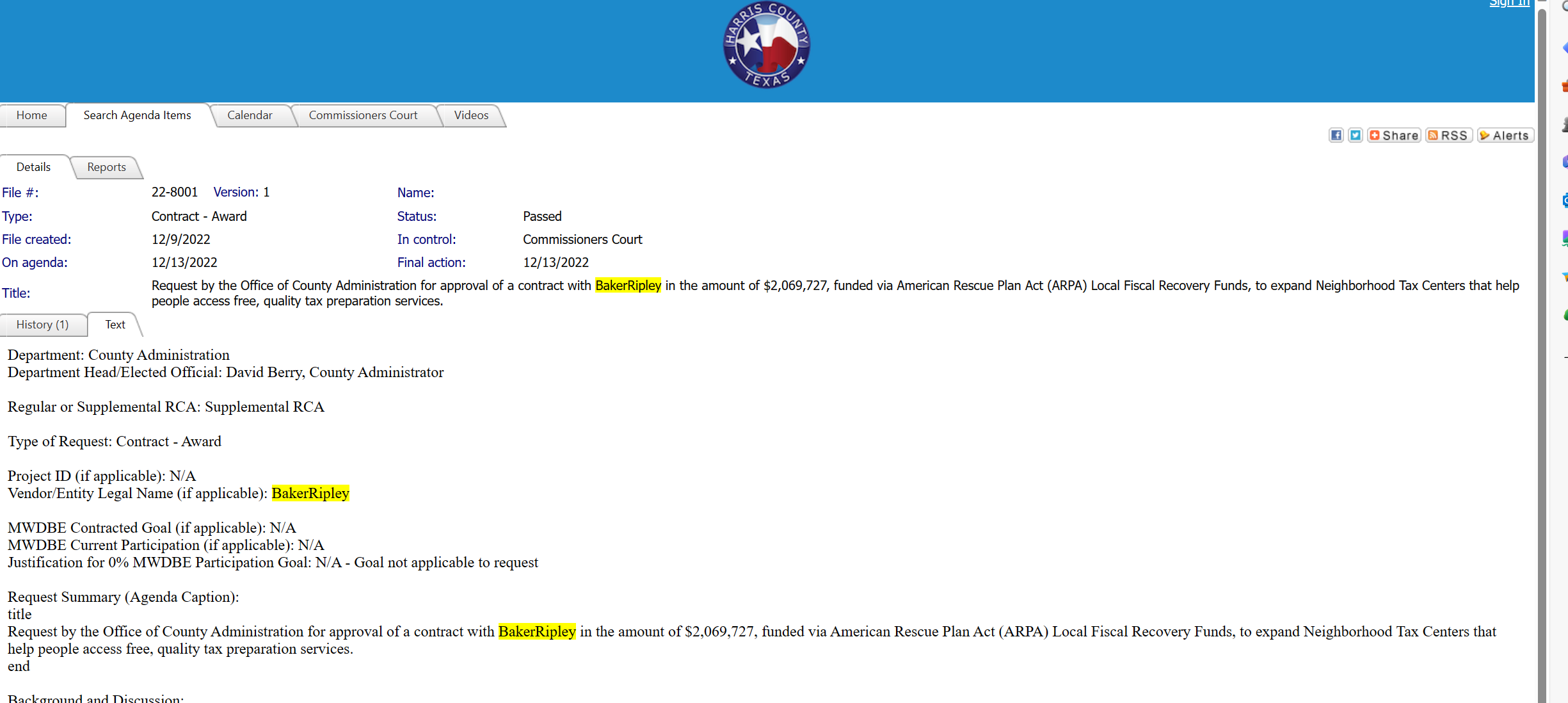The width and height of the screenshot is (1568, 703).
Task: Click the Harris County Texas seal logo
Action: (766, 45)
